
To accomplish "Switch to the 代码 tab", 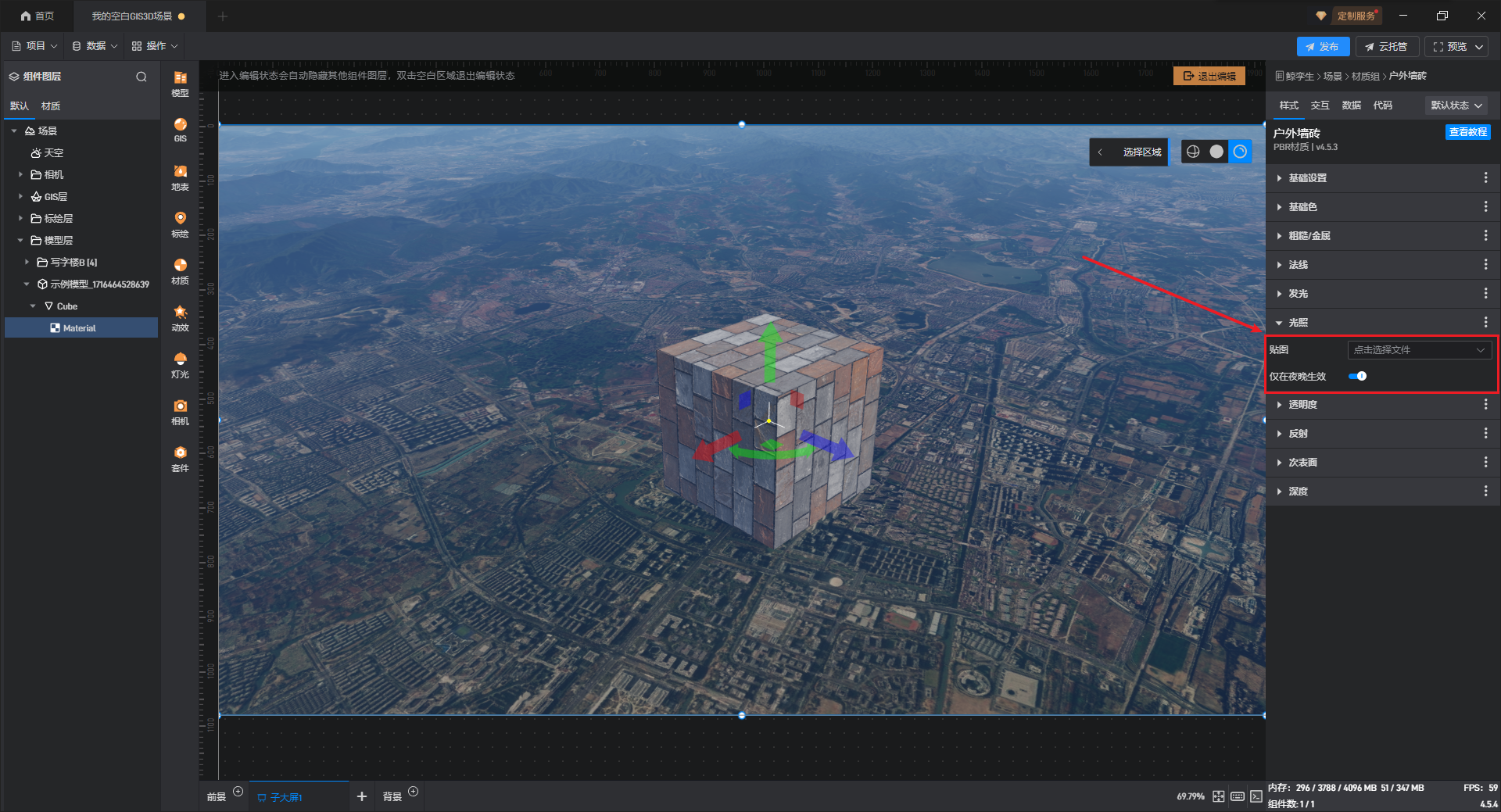I will point(1382,106).
